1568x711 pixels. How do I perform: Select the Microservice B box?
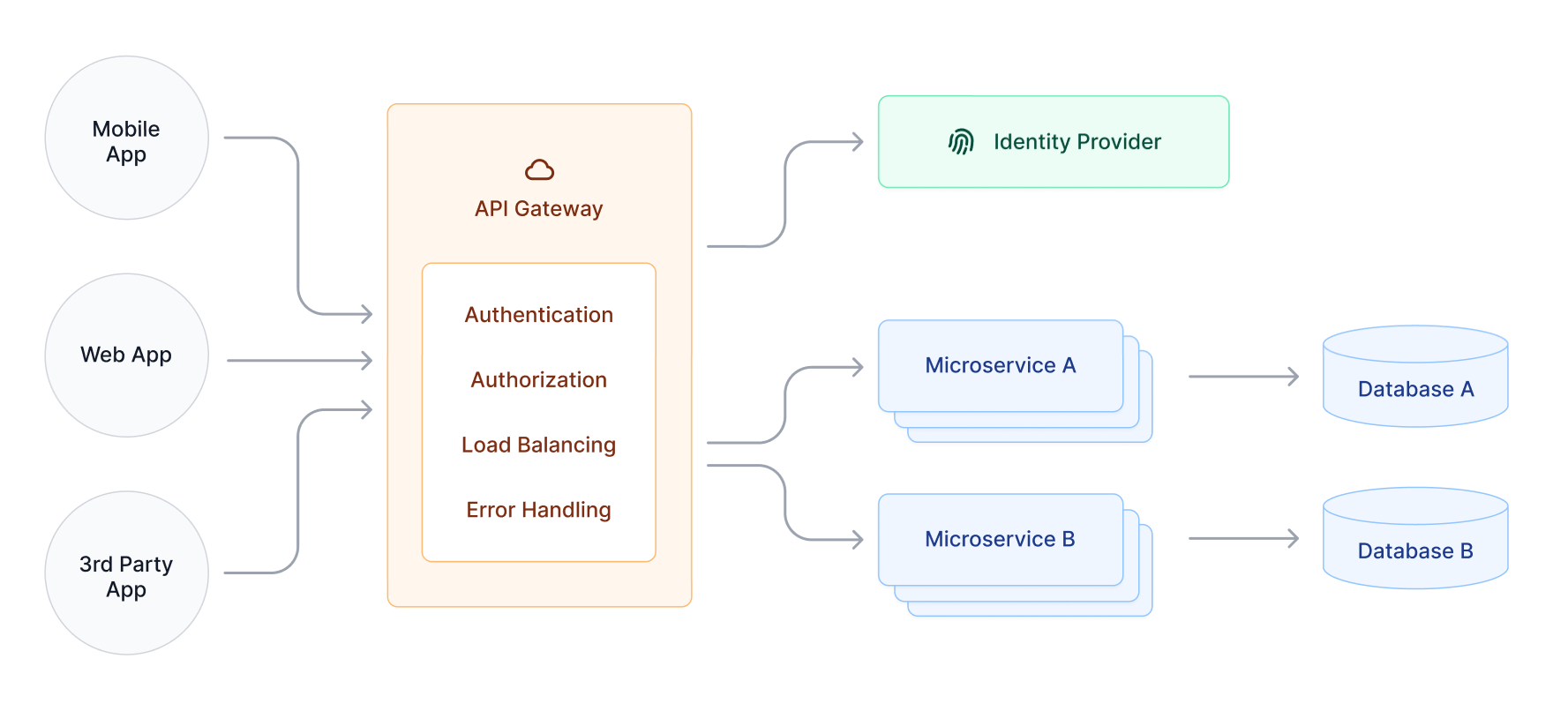(x=1000, y=539)
